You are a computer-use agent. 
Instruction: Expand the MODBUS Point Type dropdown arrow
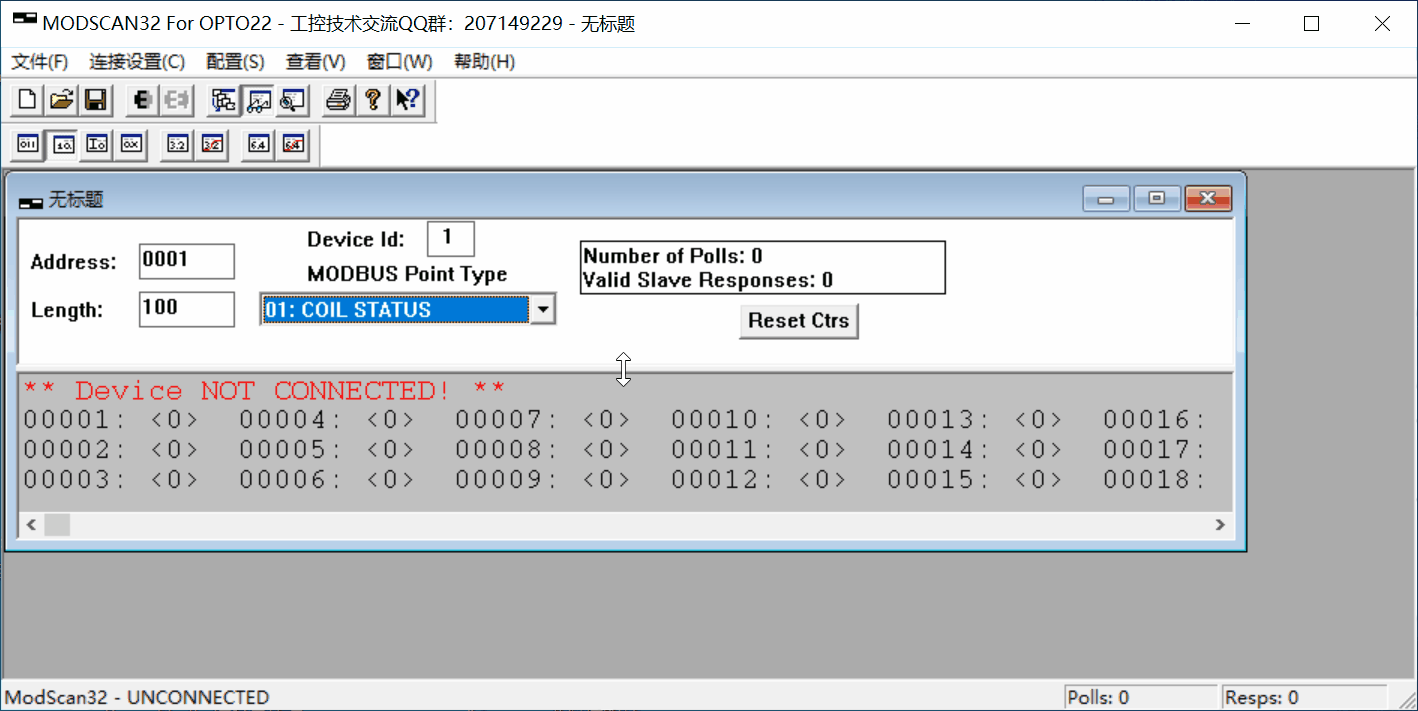tap(542, 310)
